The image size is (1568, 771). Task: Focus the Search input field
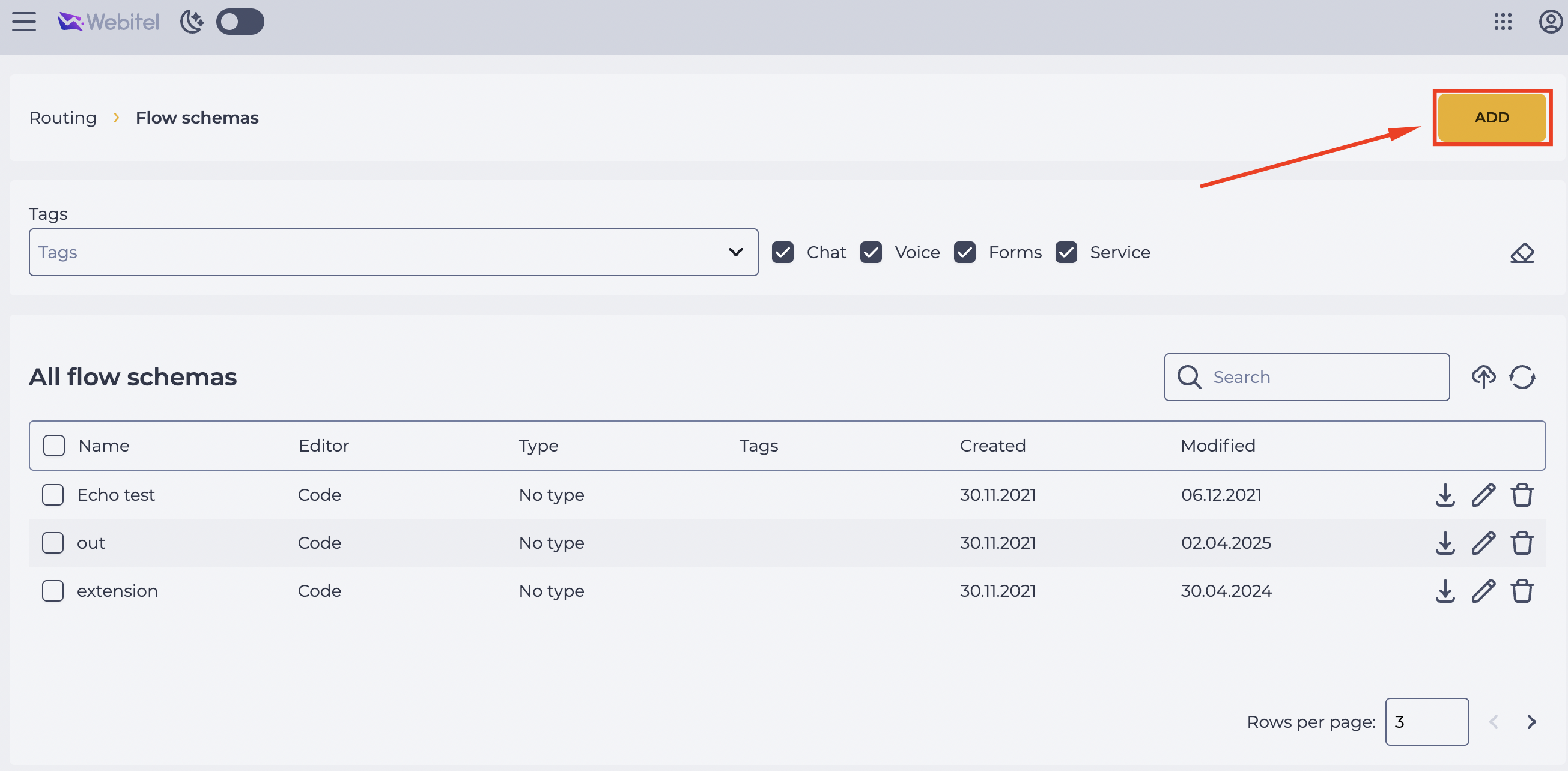click(x=1307, y=377)
